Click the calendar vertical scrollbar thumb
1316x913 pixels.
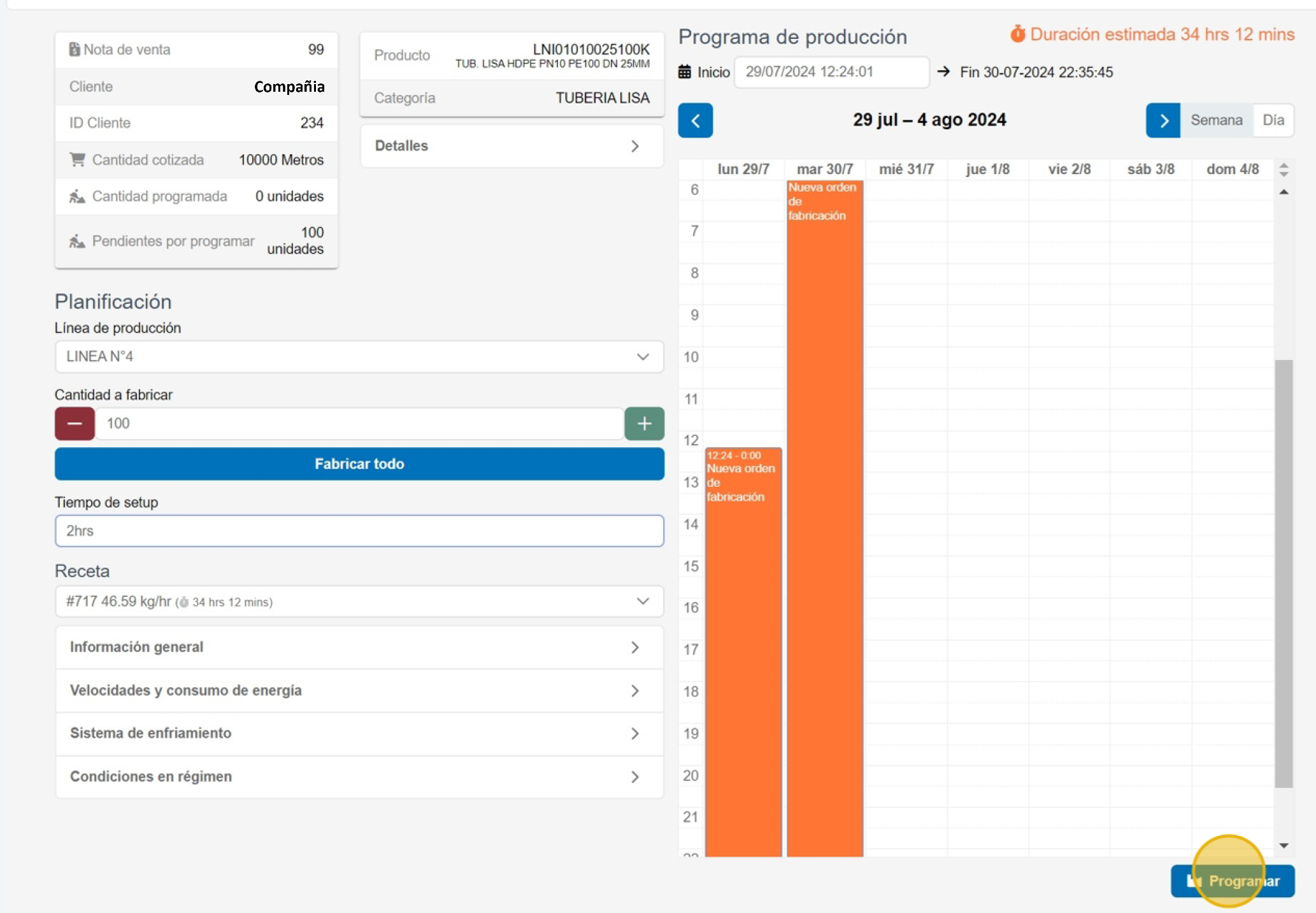pyautogui.click(x=1284, y=573)
